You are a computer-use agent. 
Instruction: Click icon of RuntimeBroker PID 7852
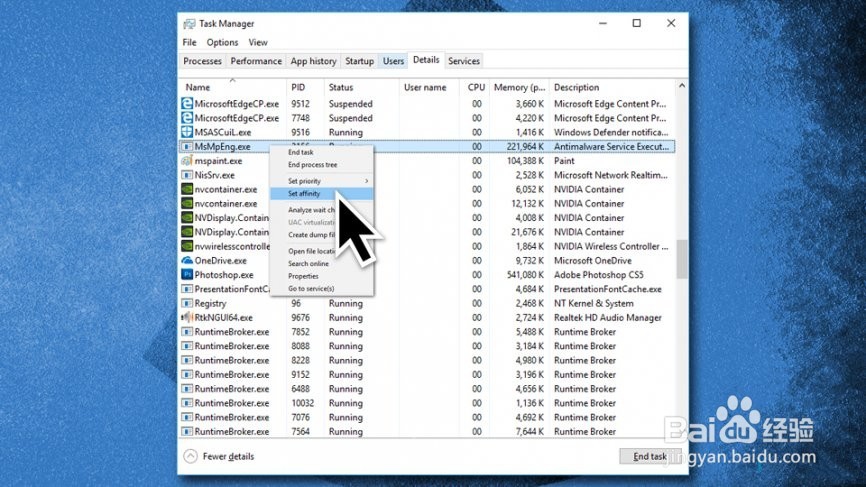point(187,332)
